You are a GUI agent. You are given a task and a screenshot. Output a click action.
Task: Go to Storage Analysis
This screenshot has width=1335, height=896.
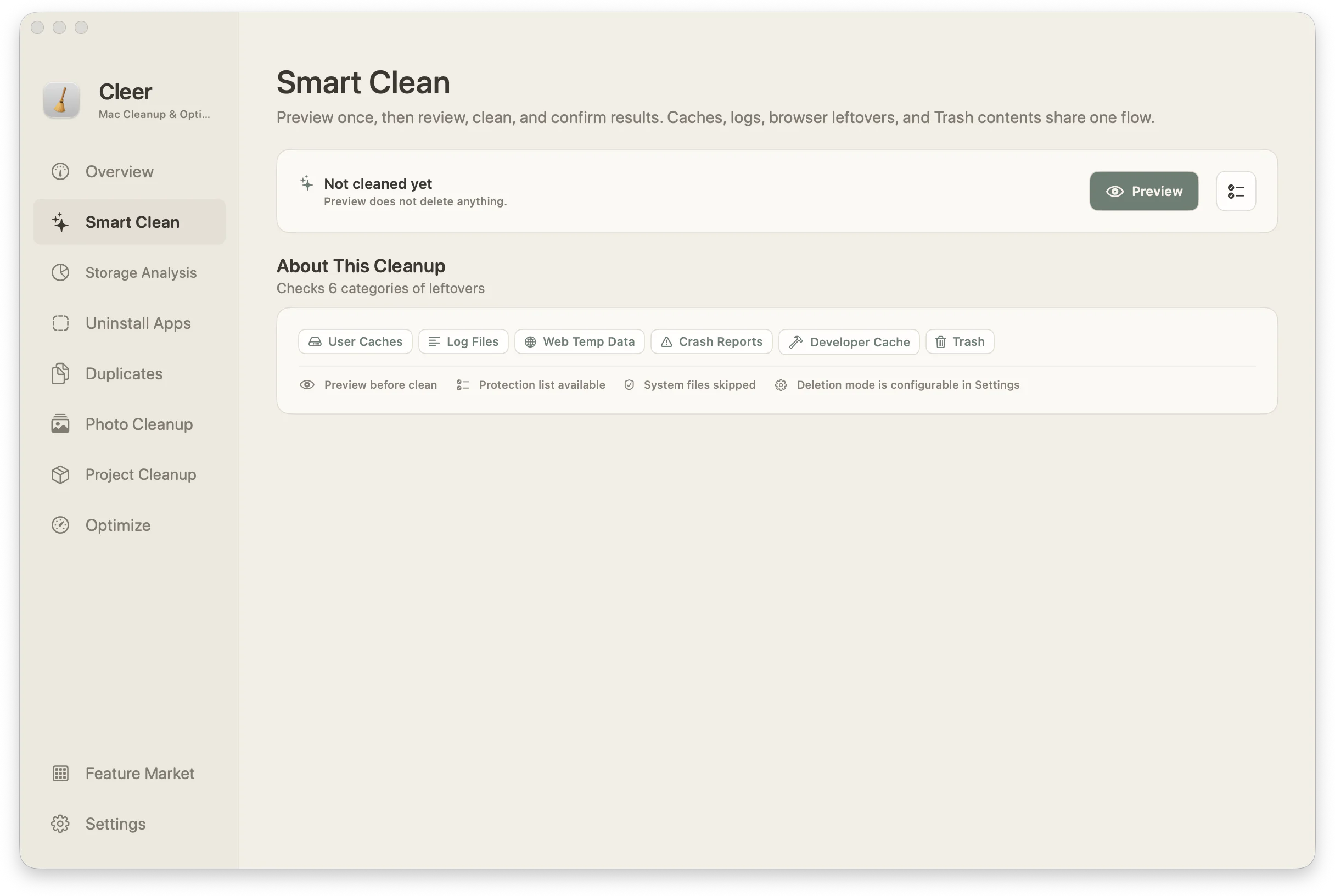tap(130, 272)
